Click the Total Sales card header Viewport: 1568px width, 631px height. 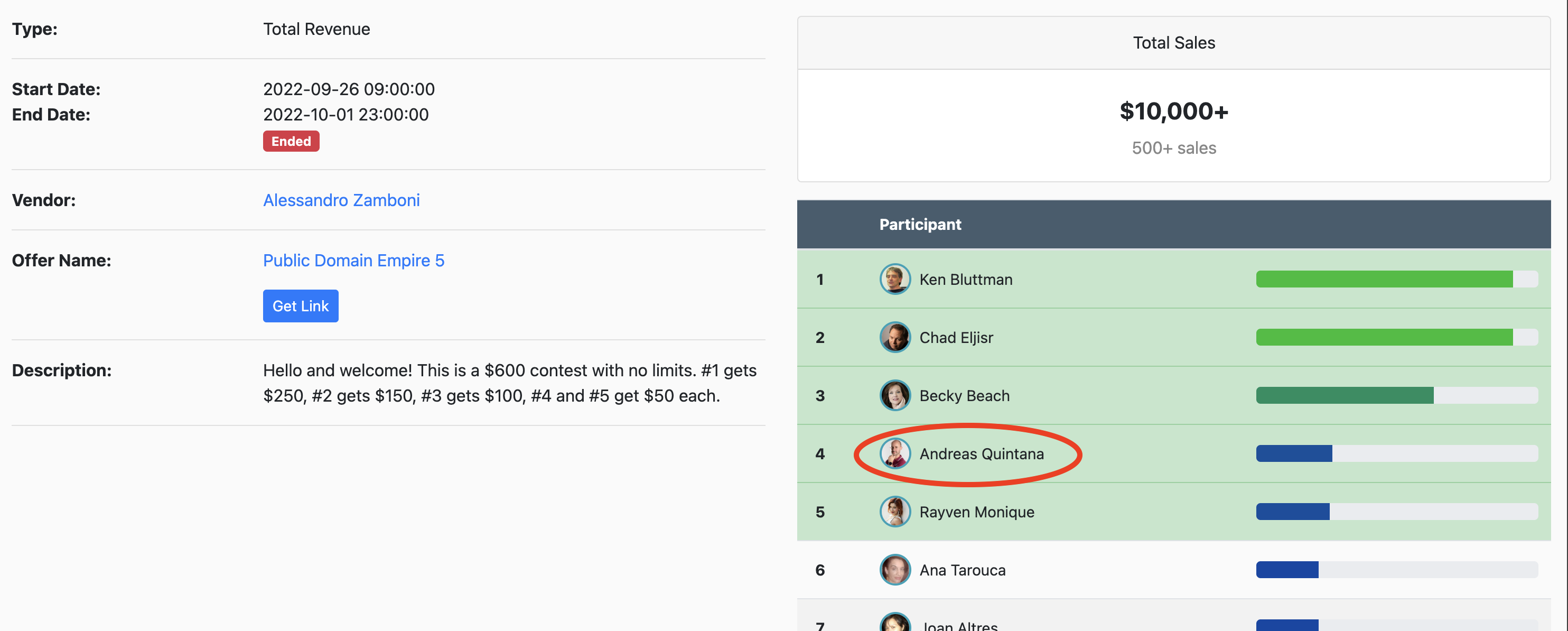(1173, 43)
